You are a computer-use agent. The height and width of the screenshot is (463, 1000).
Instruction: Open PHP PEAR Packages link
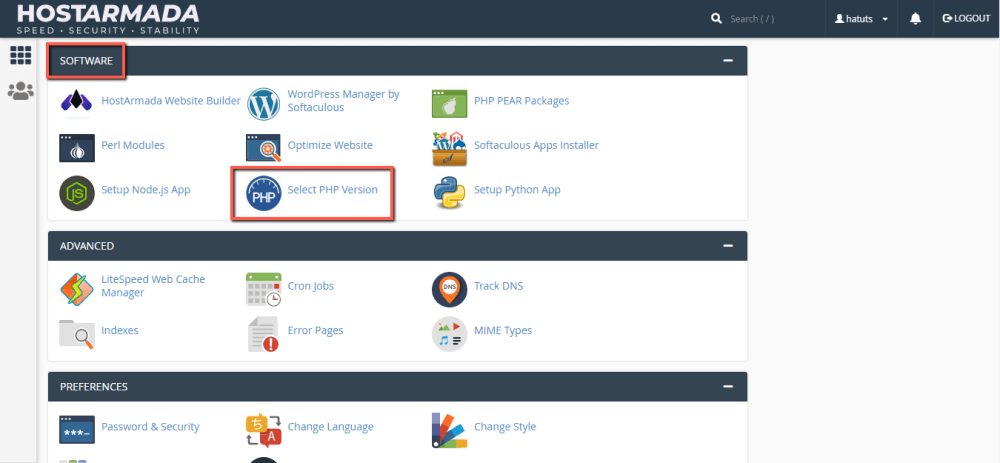[x=522, y=101]
